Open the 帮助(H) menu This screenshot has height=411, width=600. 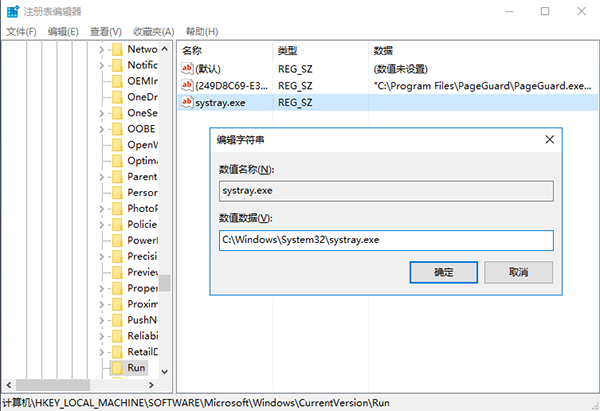[x=202, y=32]
